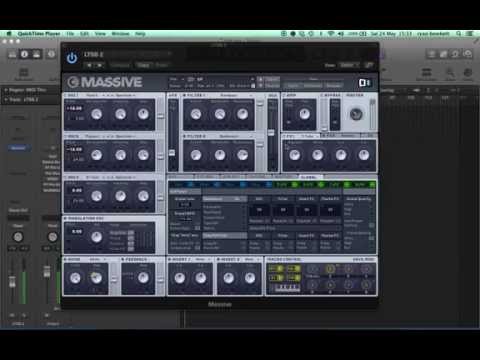Click the Massive Save button
Screen dimensions: 480x360
tap(273, 79)
